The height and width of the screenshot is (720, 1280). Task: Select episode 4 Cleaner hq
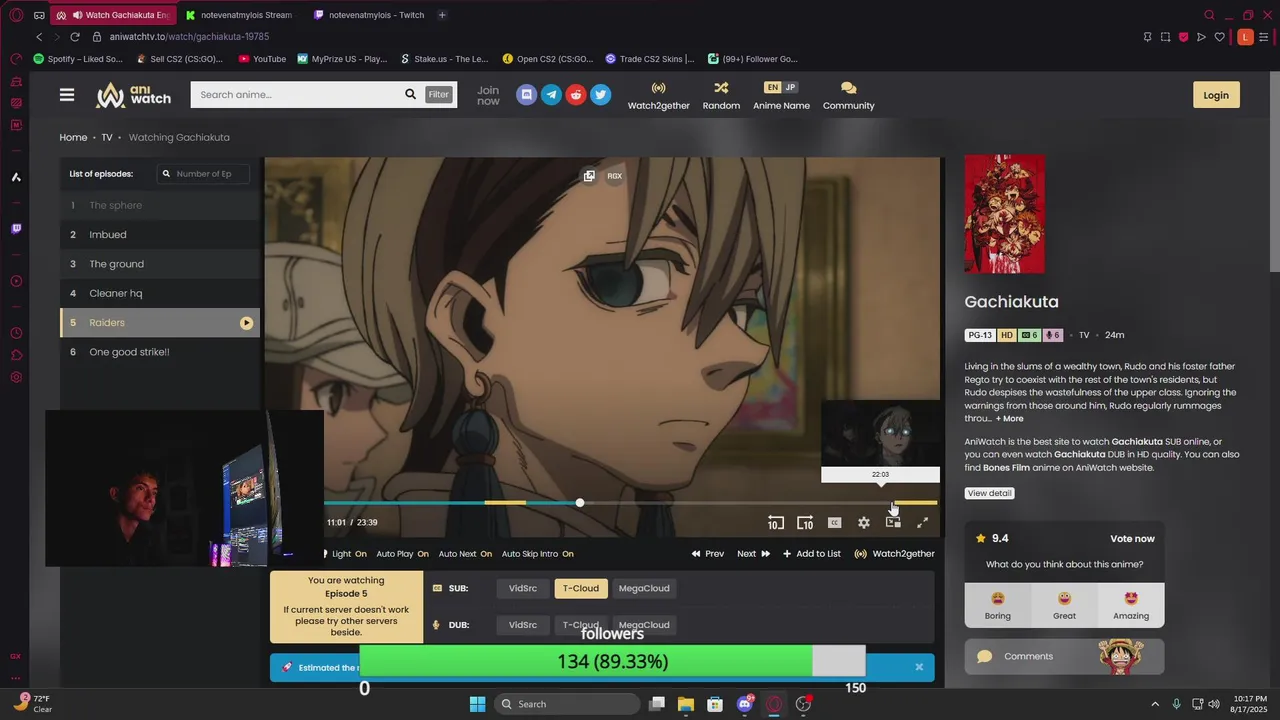(x=160, y=293)
